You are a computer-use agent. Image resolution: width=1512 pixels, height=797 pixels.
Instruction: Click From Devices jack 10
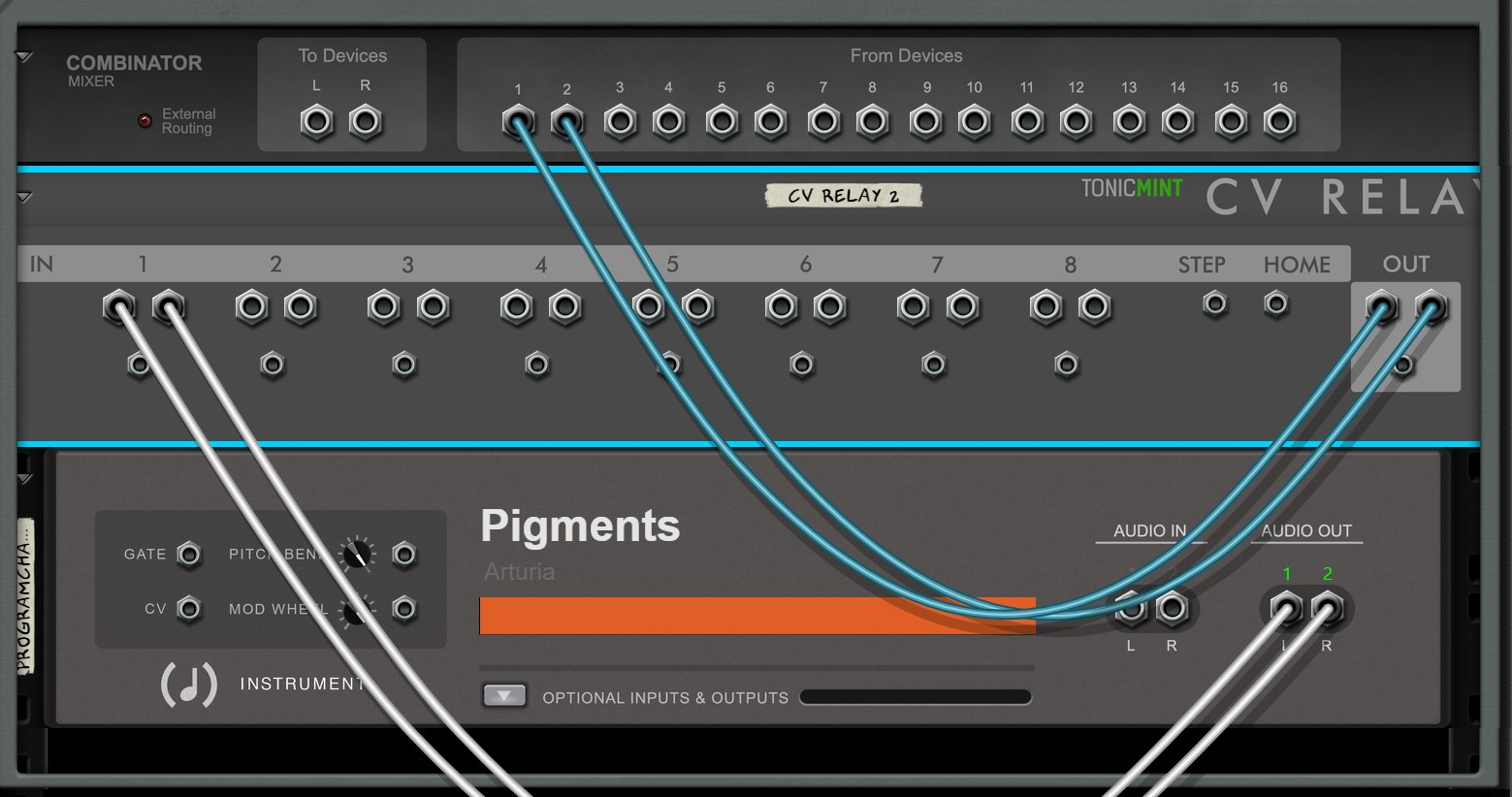tap(975, 122)
